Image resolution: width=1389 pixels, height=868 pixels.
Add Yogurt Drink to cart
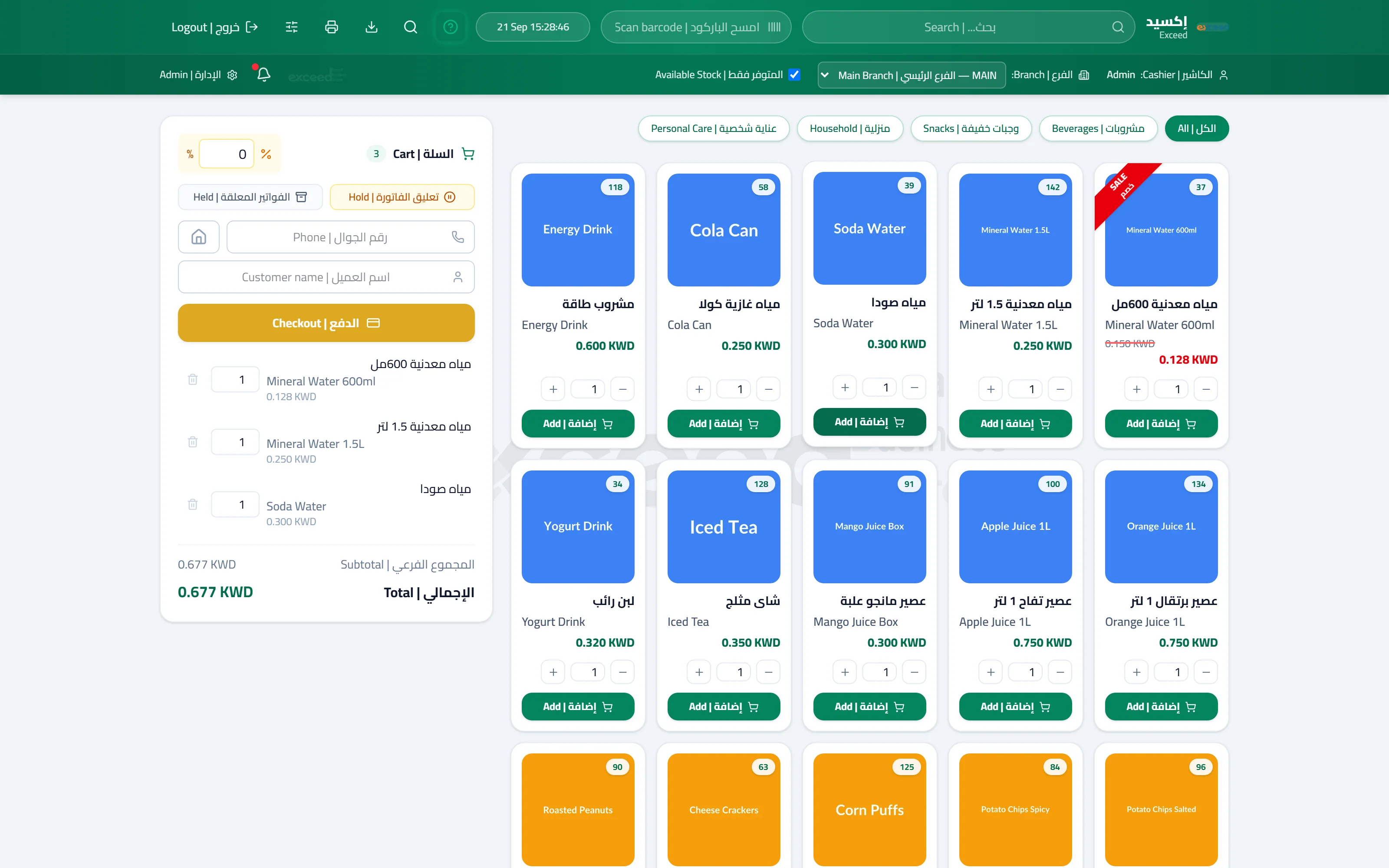click(578, 707)
